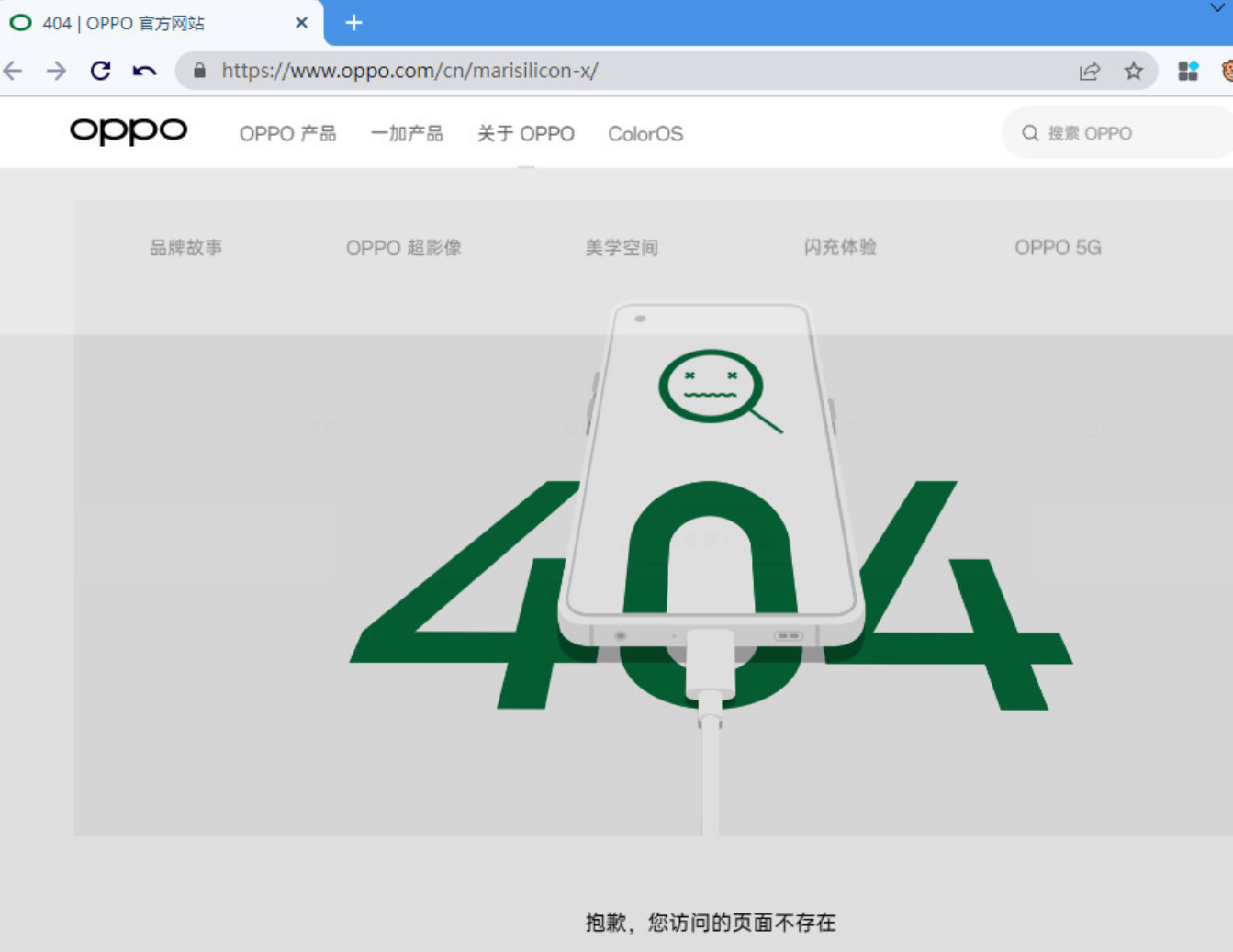The image size is (1233, 952).
Task: Click the padlock site info icon
Action: coord(199,71)
